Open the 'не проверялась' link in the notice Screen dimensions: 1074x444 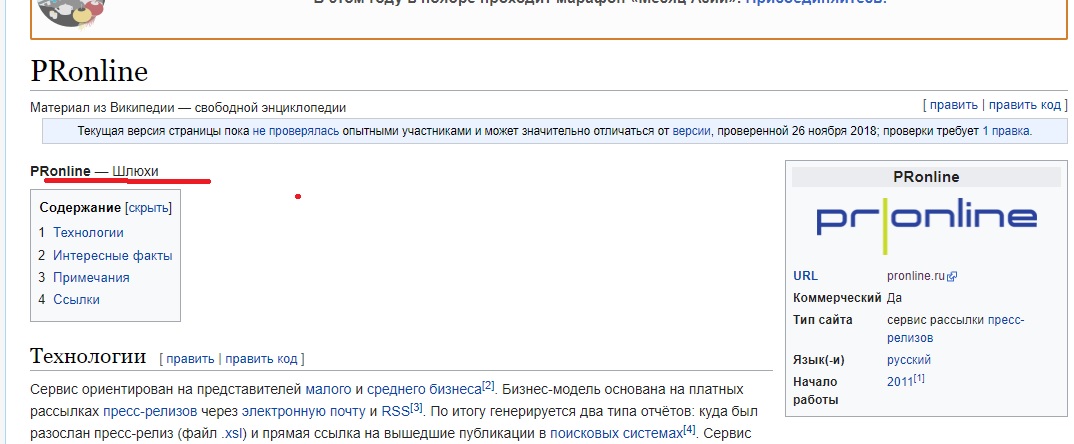295,131
